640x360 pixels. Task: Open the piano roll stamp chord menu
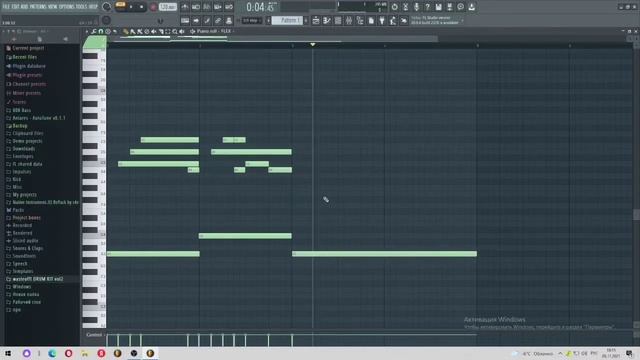[x=108, y=31]
